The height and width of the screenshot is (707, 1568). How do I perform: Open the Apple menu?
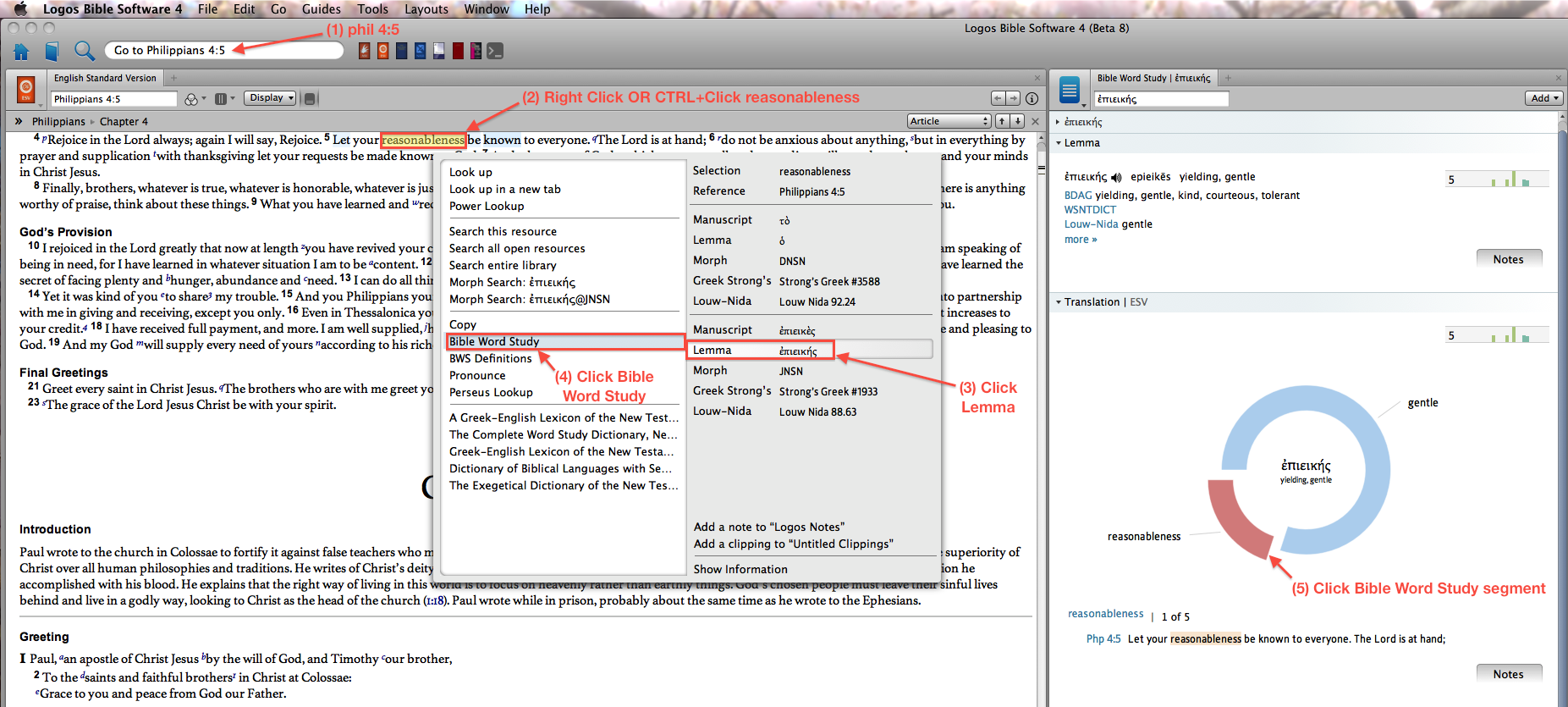click(20, 8)
